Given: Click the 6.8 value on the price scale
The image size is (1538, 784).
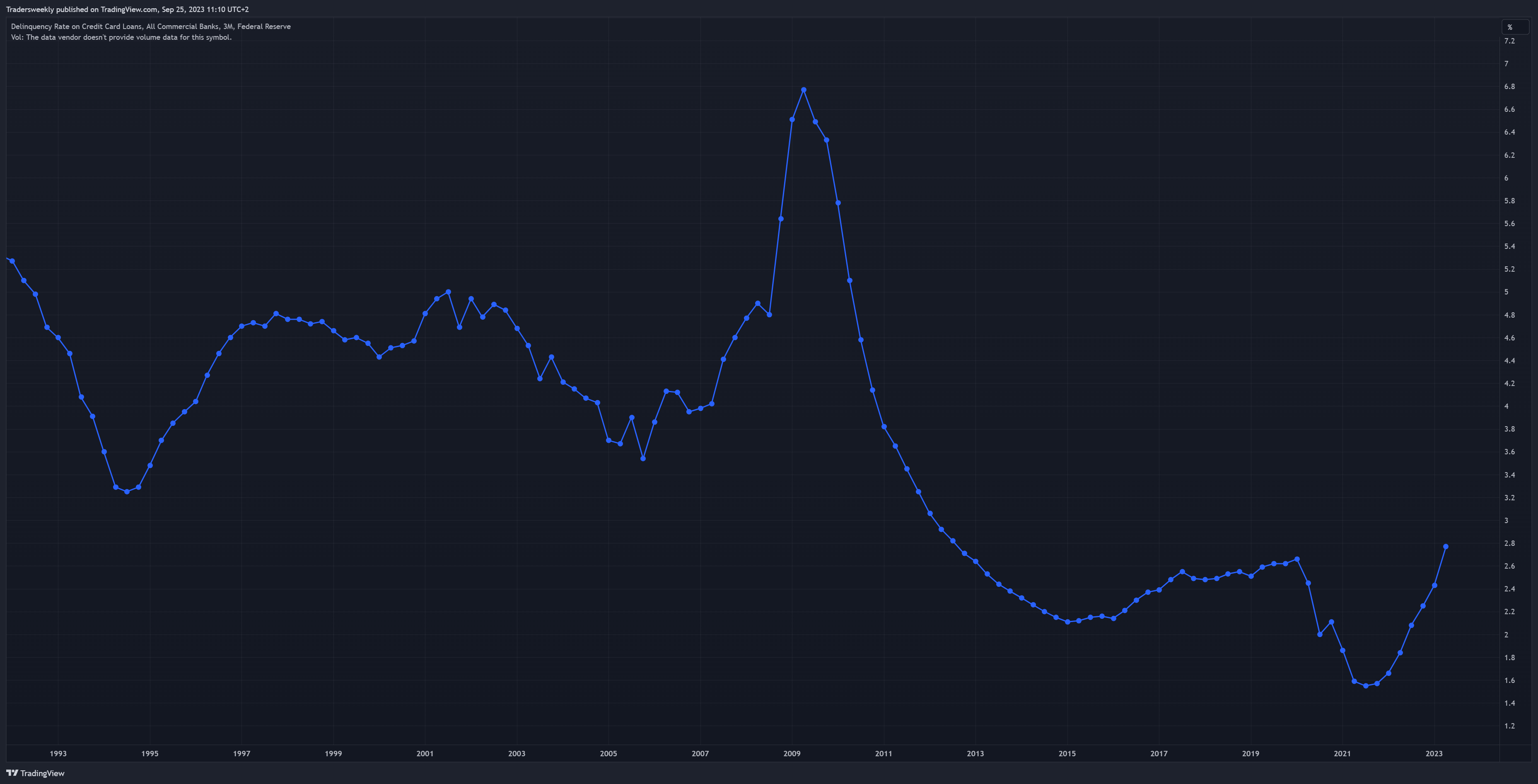Looking at the screenshot, I should (x=1509, y=87).
